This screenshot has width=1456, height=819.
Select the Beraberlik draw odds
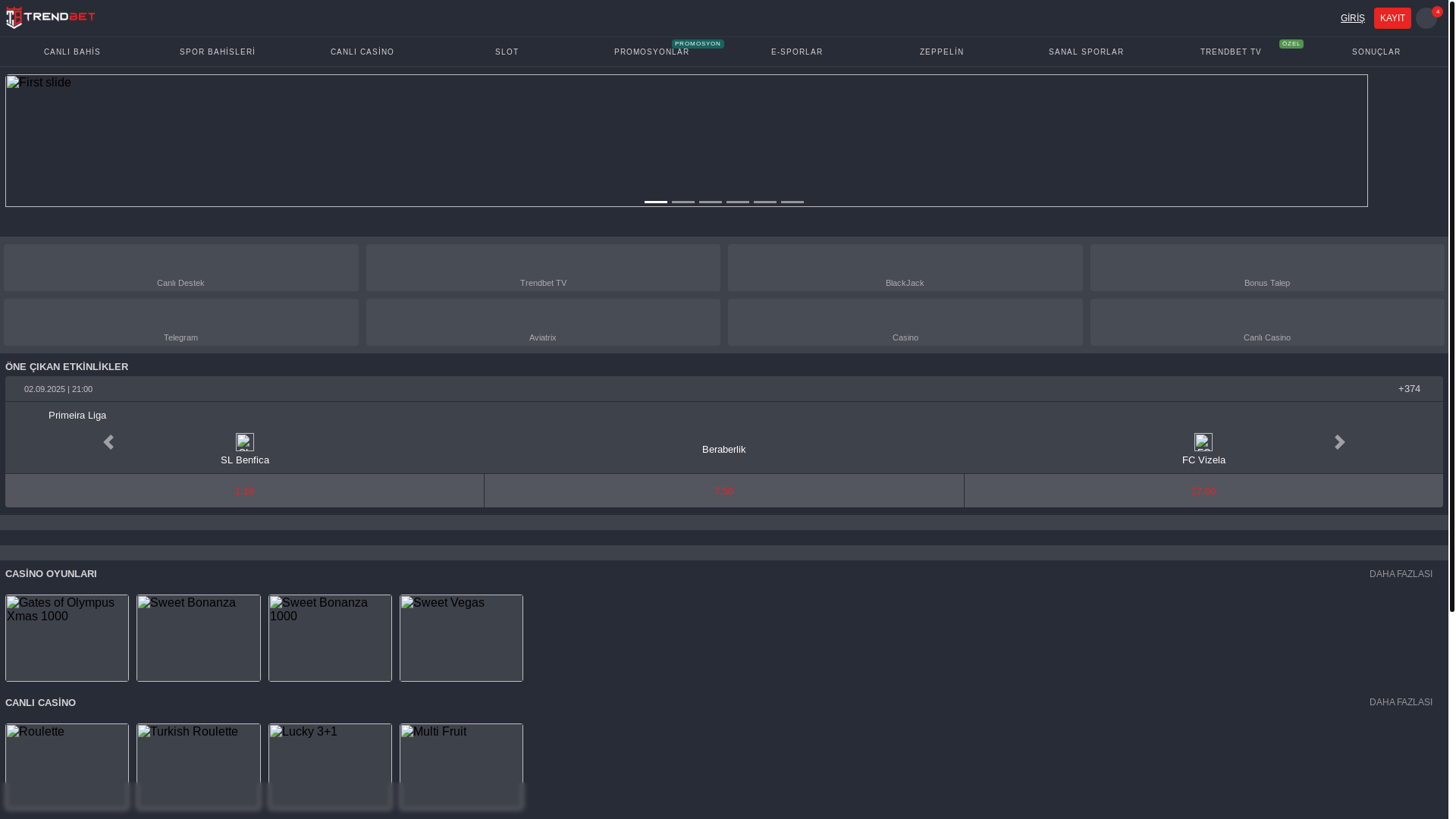click(x=724, y=491)
